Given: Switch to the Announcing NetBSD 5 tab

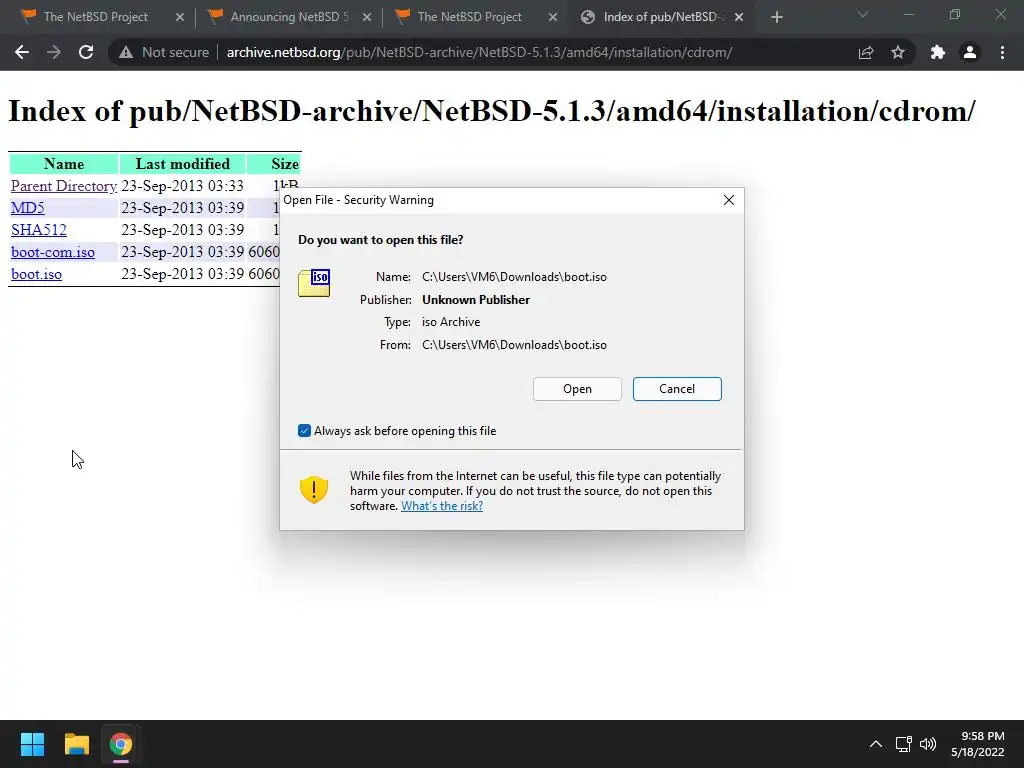Looking at the screenshot, I should point(287,17).
